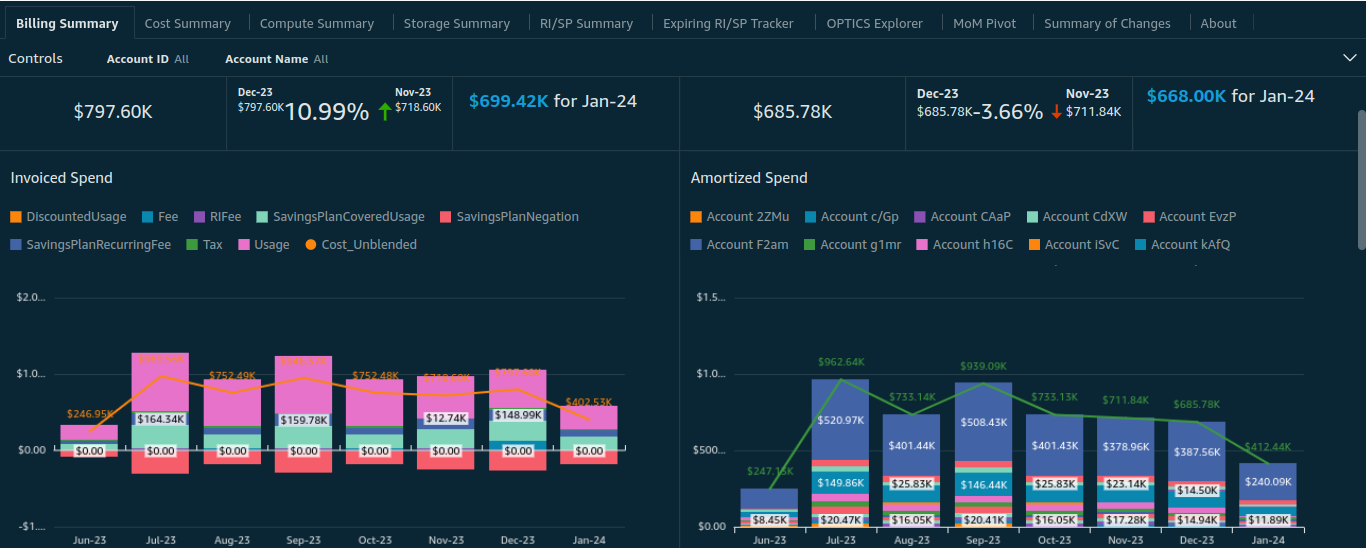Open the Account Name filter dropdown

(x=276, y=59)
